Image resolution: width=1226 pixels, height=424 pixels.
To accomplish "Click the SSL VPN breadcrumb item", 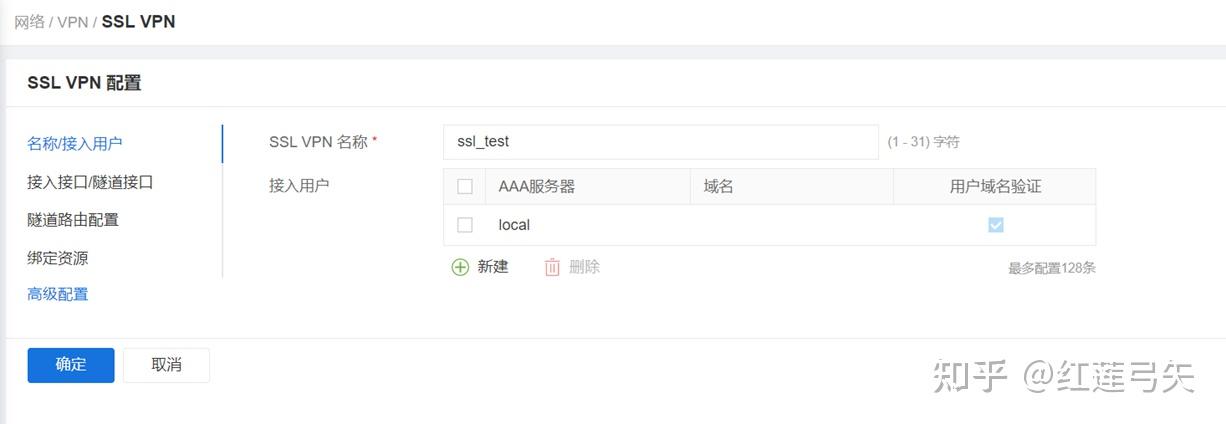I will tap(138, 22).
